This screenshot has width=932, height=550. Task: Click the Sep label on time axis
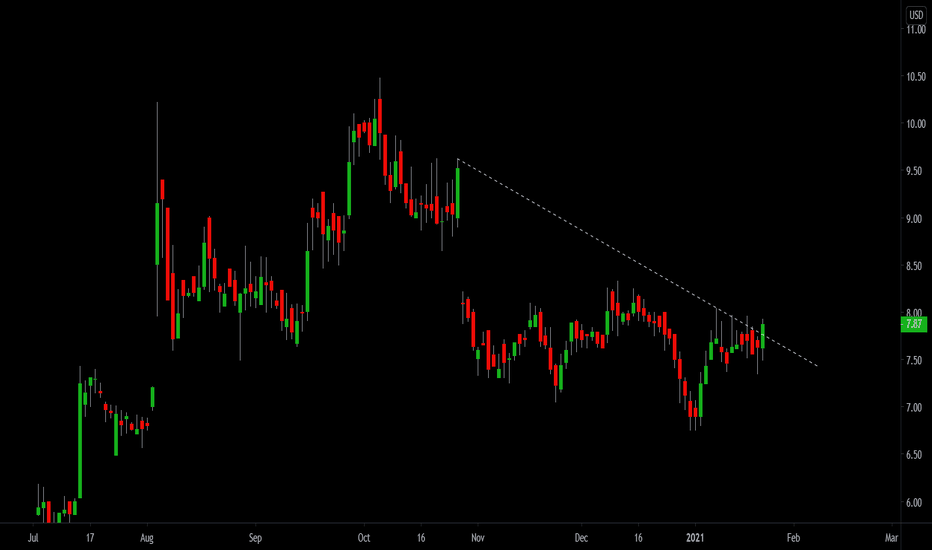(255, 538)
